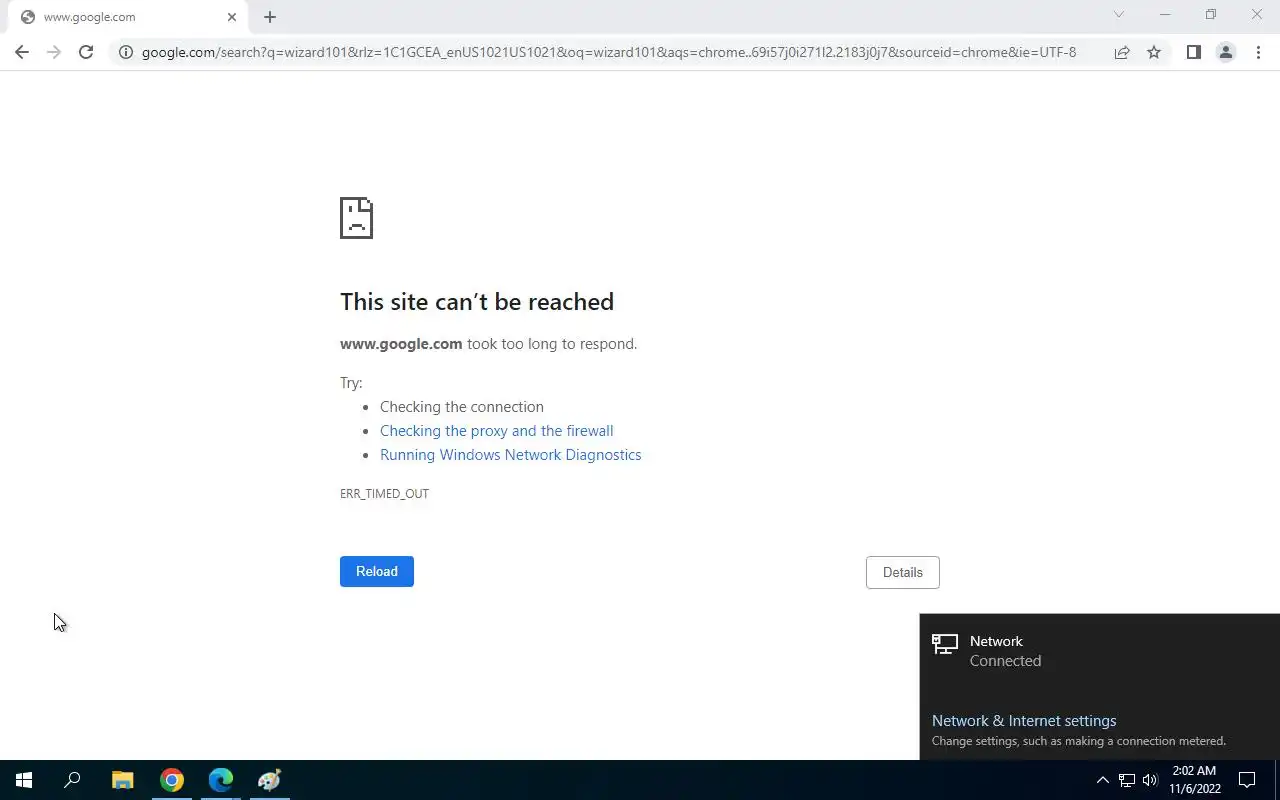Open the Chrome three-dot menu
This screenshot has height=800, width=1280.
pyautogui.click(x=1258, y=52)
